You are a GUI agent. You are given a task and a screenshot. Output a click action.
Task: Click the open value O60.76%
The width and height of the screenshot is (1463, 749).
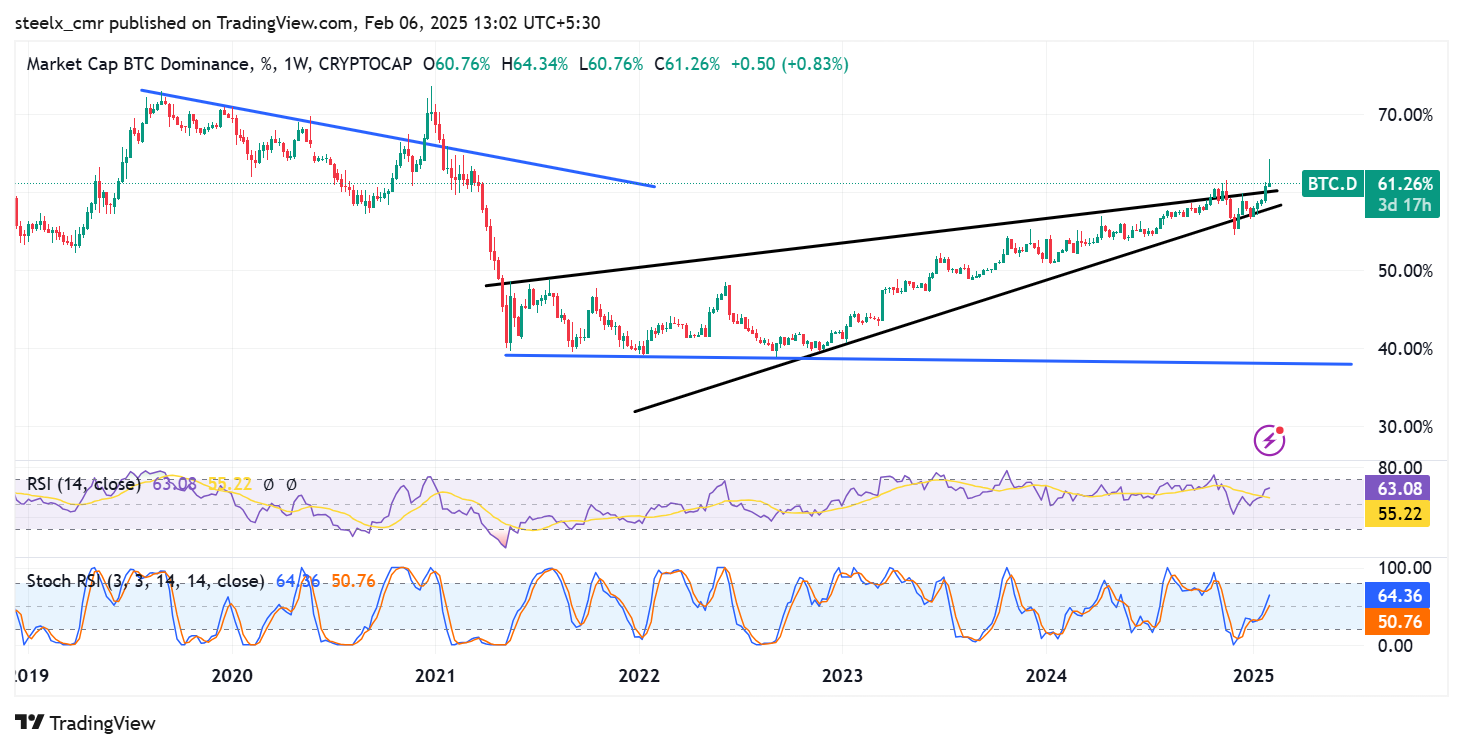[456, 64]
